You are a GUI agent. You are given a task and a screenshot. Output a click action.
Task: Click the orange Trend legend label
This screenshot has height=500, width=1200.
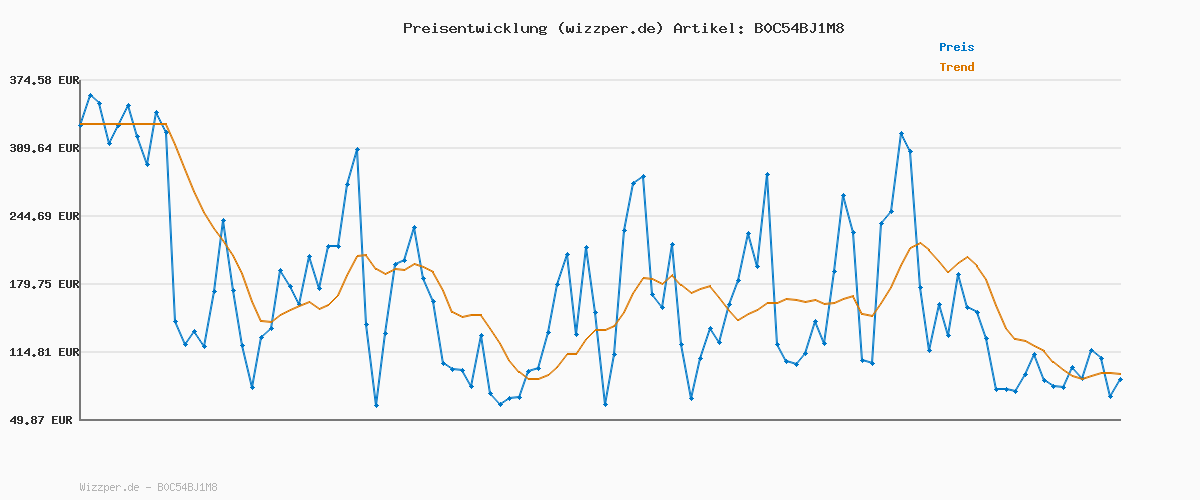(956, 68)
